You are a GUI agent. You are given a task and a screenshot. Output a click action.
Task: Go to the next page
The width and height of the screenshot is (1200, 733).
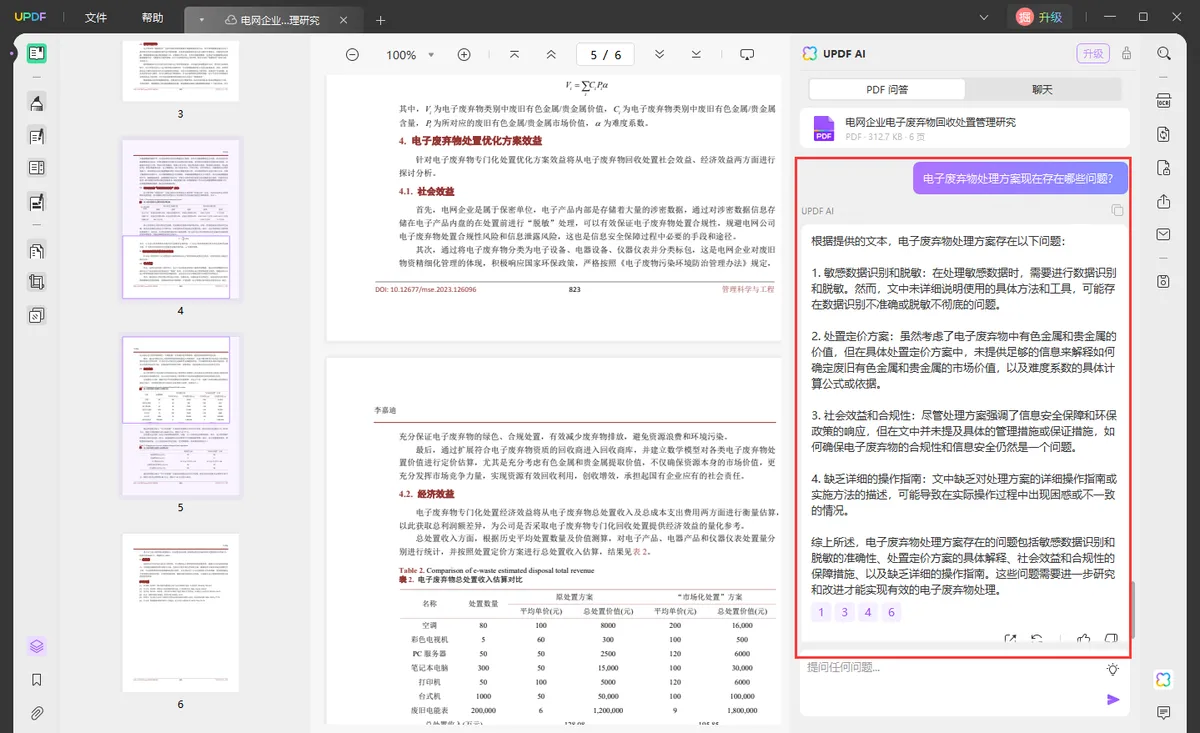(660, 54)
